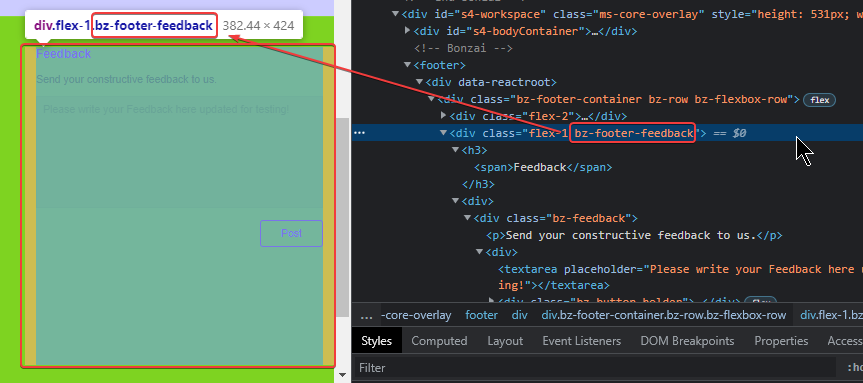Image resolution: width=863 pixels, height=383 pixels.
Task: Collapse the bz-feedback div node
Action: tap(467, 218)
